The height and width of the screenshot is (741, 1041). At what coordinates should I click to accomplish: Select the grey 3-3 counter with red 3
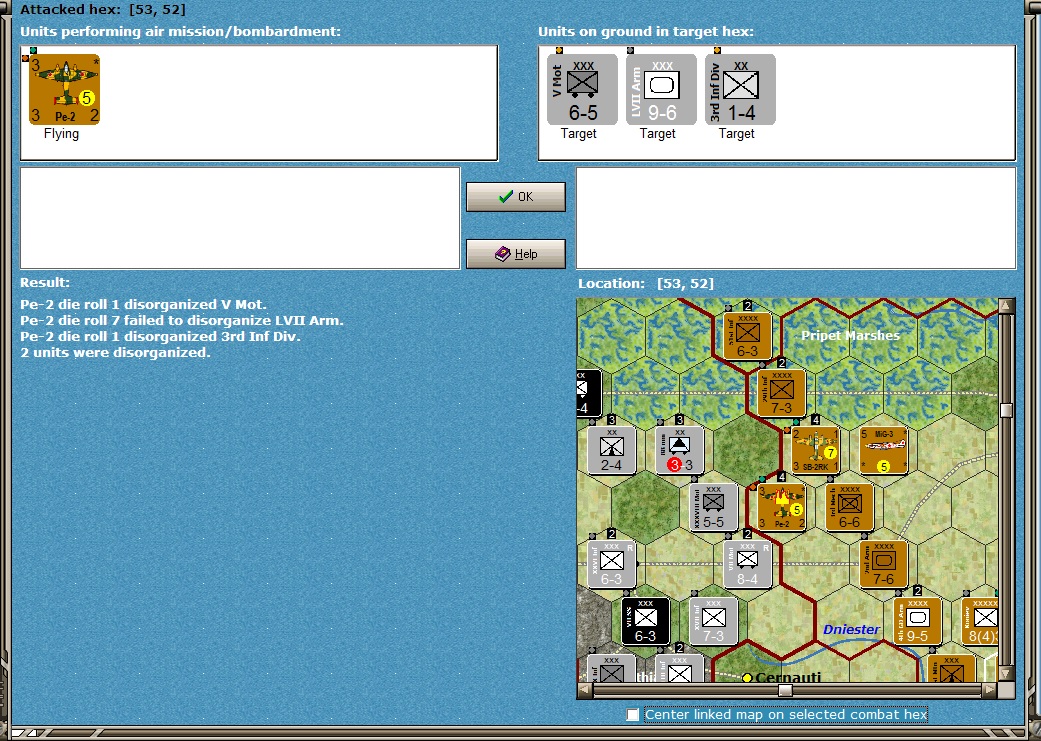pyautogui.click(x=680, y=450)
